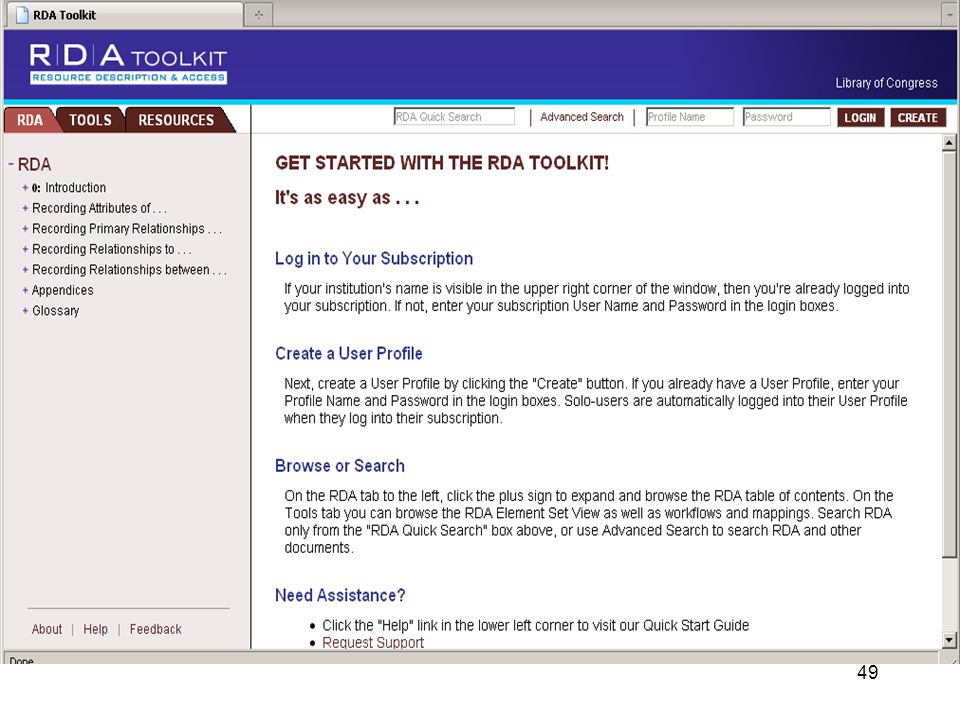
Task: Click the scrollbar up arrow
Action: tap(949, 143)
